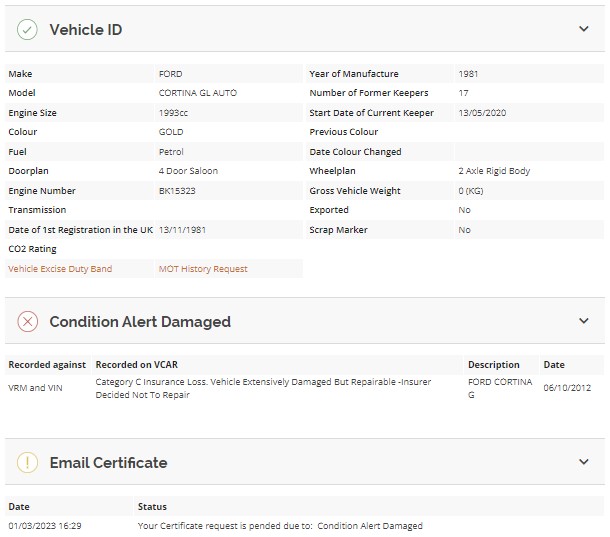The height and width of the screenshot is (537, 610).
Task: Click the green checkmark Vehicle ID icon
Action: (x=27, y=30)
